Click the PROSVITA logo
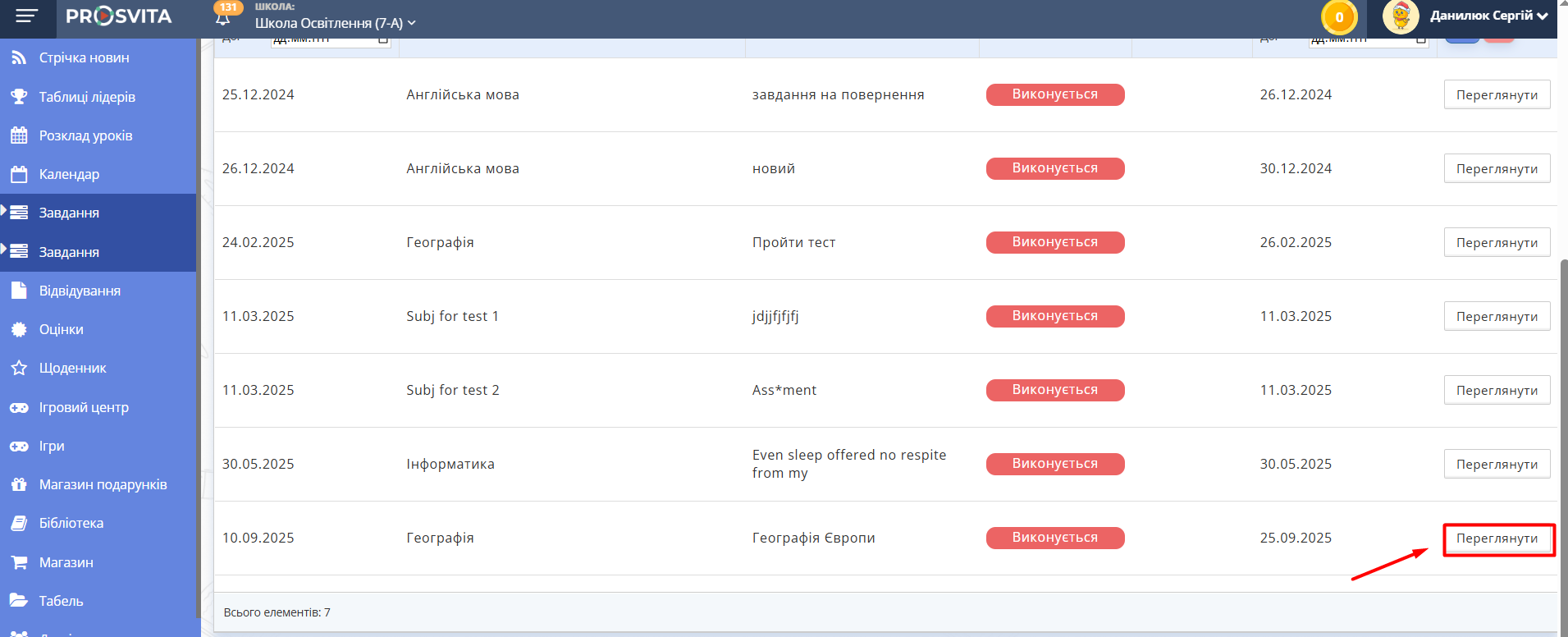 tap(119, 16)
